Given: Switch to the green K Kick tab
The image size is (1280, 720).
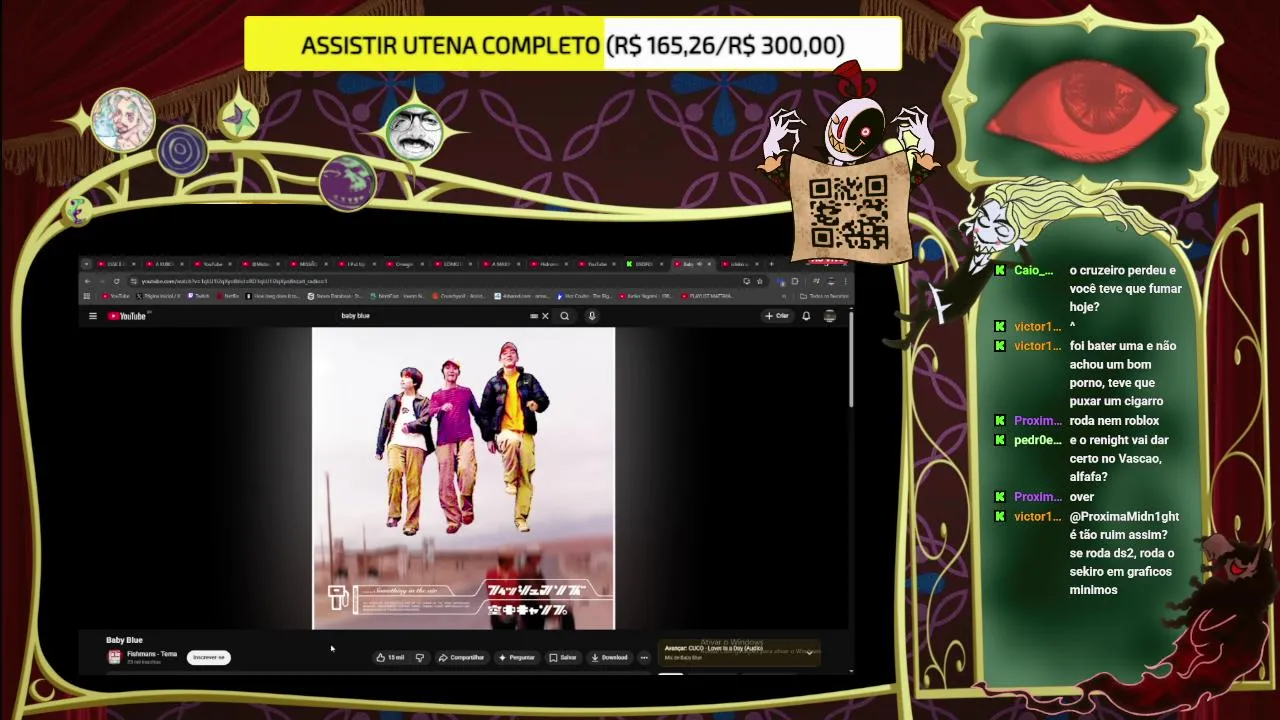Looking at the screenshot, I should (x=645, y=264).
